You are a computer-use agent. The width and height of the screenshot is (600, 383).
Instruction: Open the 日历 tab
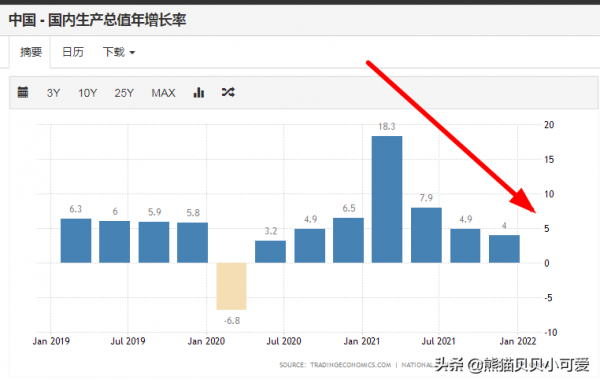pos(73,52)
